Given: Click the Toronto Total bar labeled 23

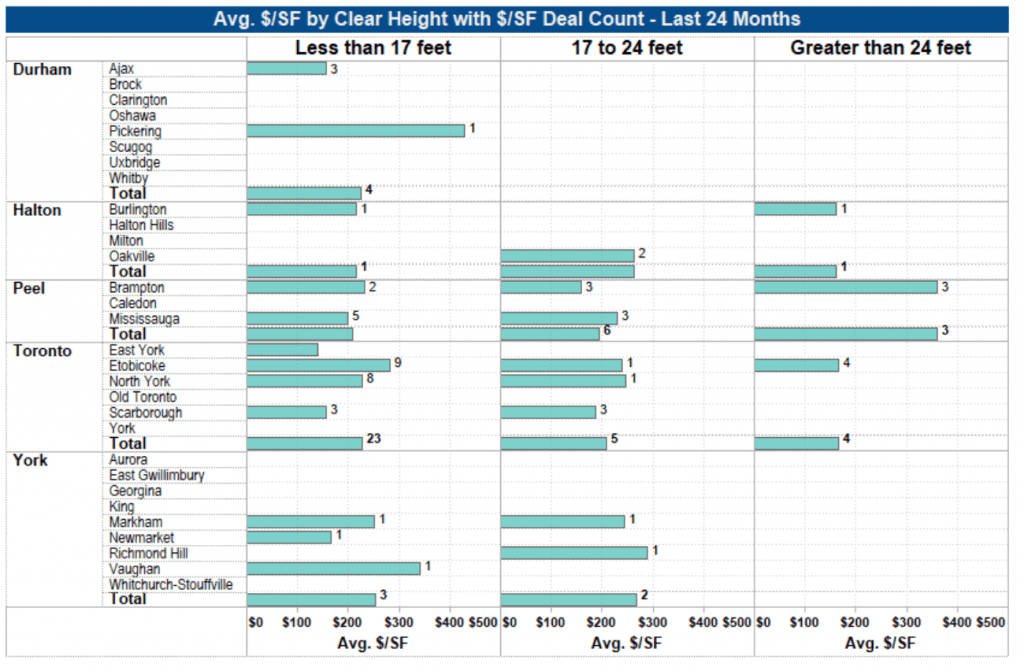Looking at the screenshot, I should coord(305,444).
